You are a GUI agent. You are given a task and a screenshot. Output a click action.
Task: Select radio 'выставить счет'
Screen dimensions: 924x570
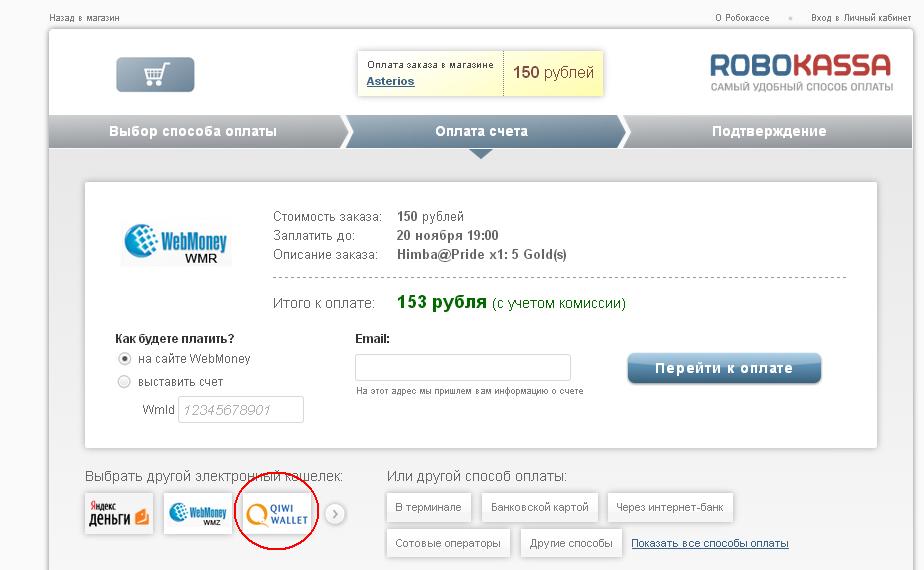point(124,382)
